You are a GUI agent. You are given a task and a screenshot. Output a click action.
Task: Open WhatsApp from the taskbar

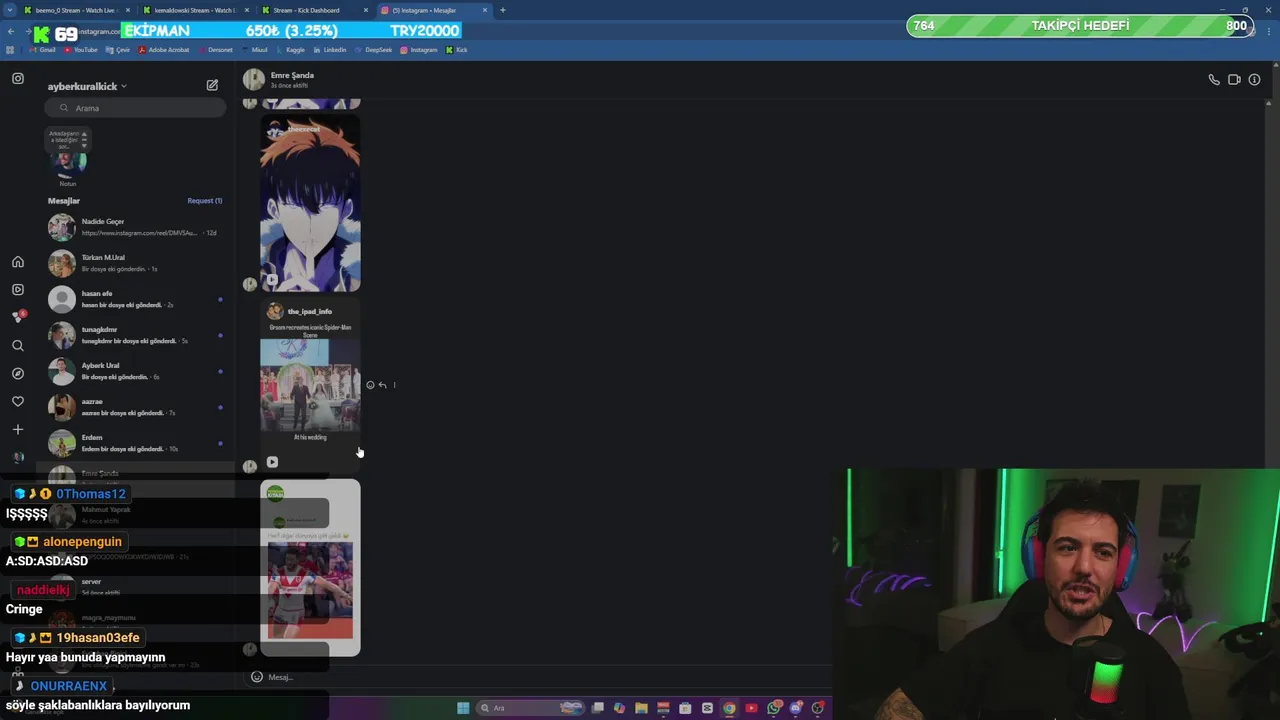pos(774,708)
